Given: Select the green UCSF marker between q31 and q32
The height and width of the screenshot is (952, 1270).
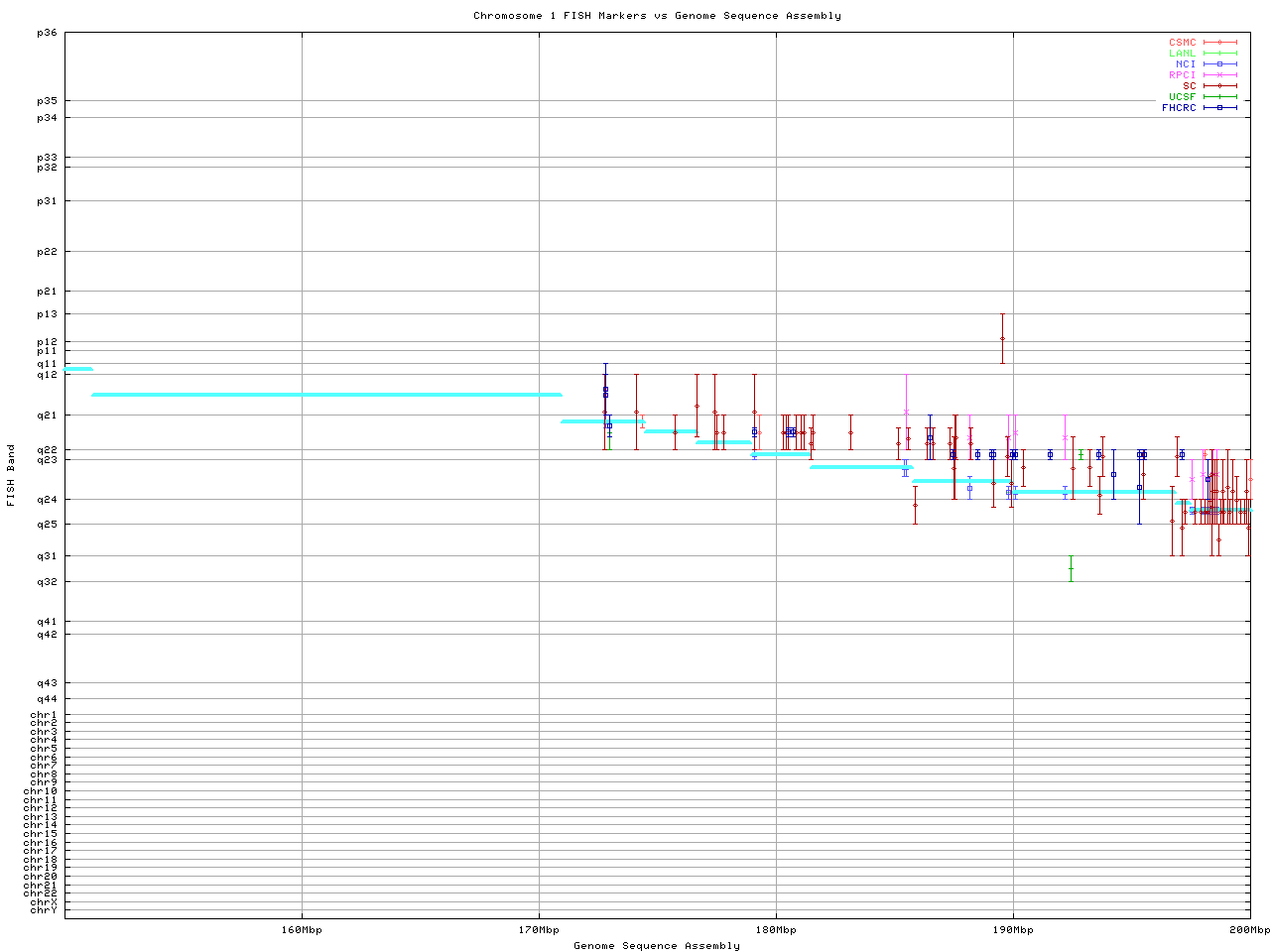Looking at the screenshot, I should click(x=1071, y=568).
